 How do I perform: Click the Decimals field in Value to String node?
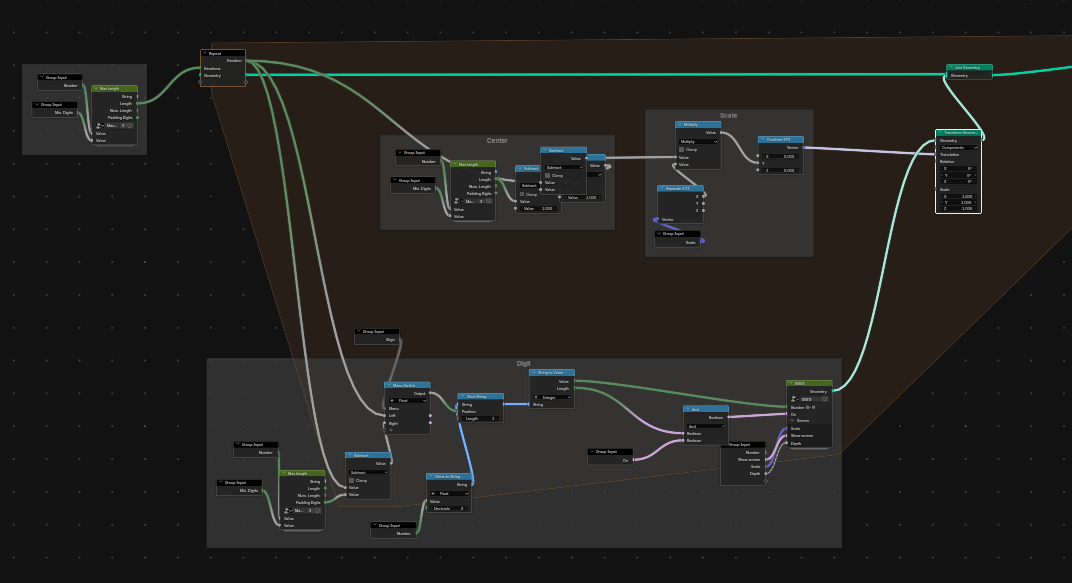[x=448, y=509]
